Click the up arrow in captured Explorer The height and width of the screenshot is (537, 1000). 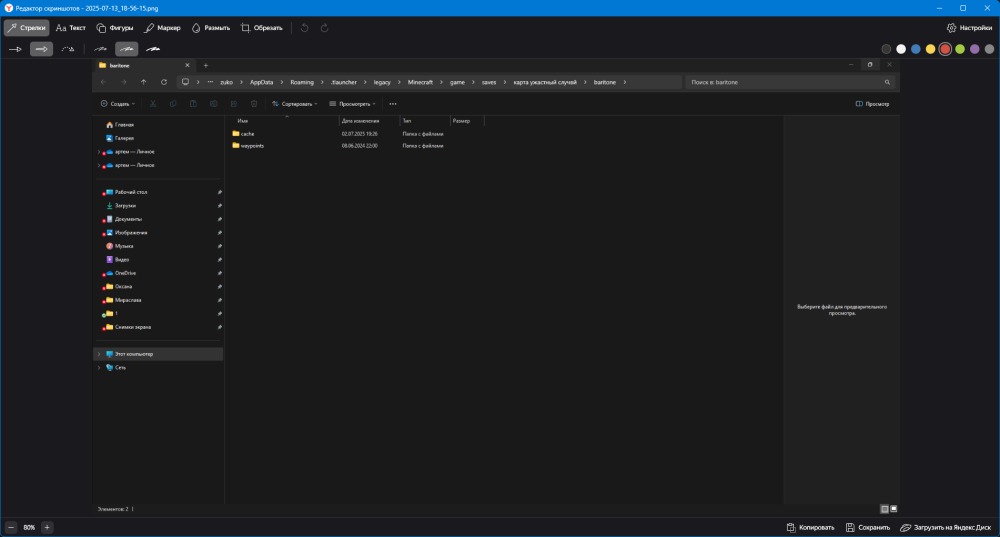pyautogui.click(x=143, y=82)
